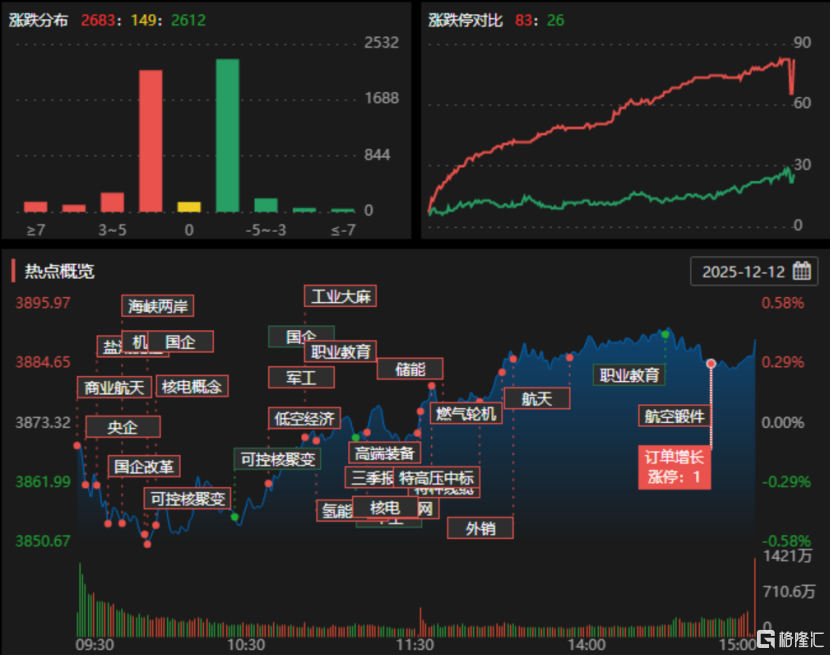Click the 订单增长 highlighted tooltip
Viewport: 831px width, 656px height.
(674, 466)
